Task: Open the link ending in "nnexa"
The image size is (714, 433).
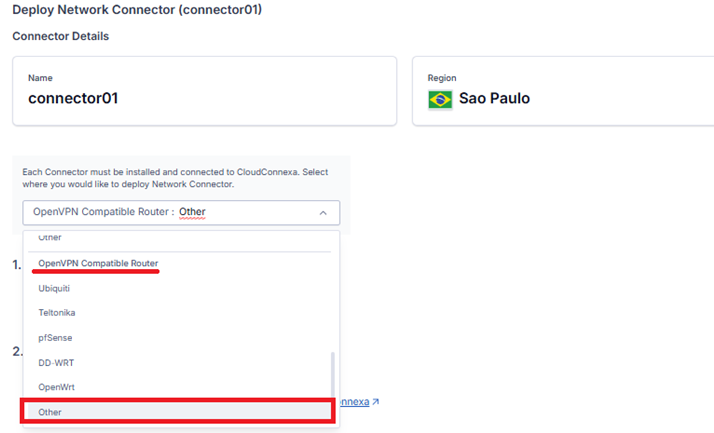Action: [x=354, y=402]
